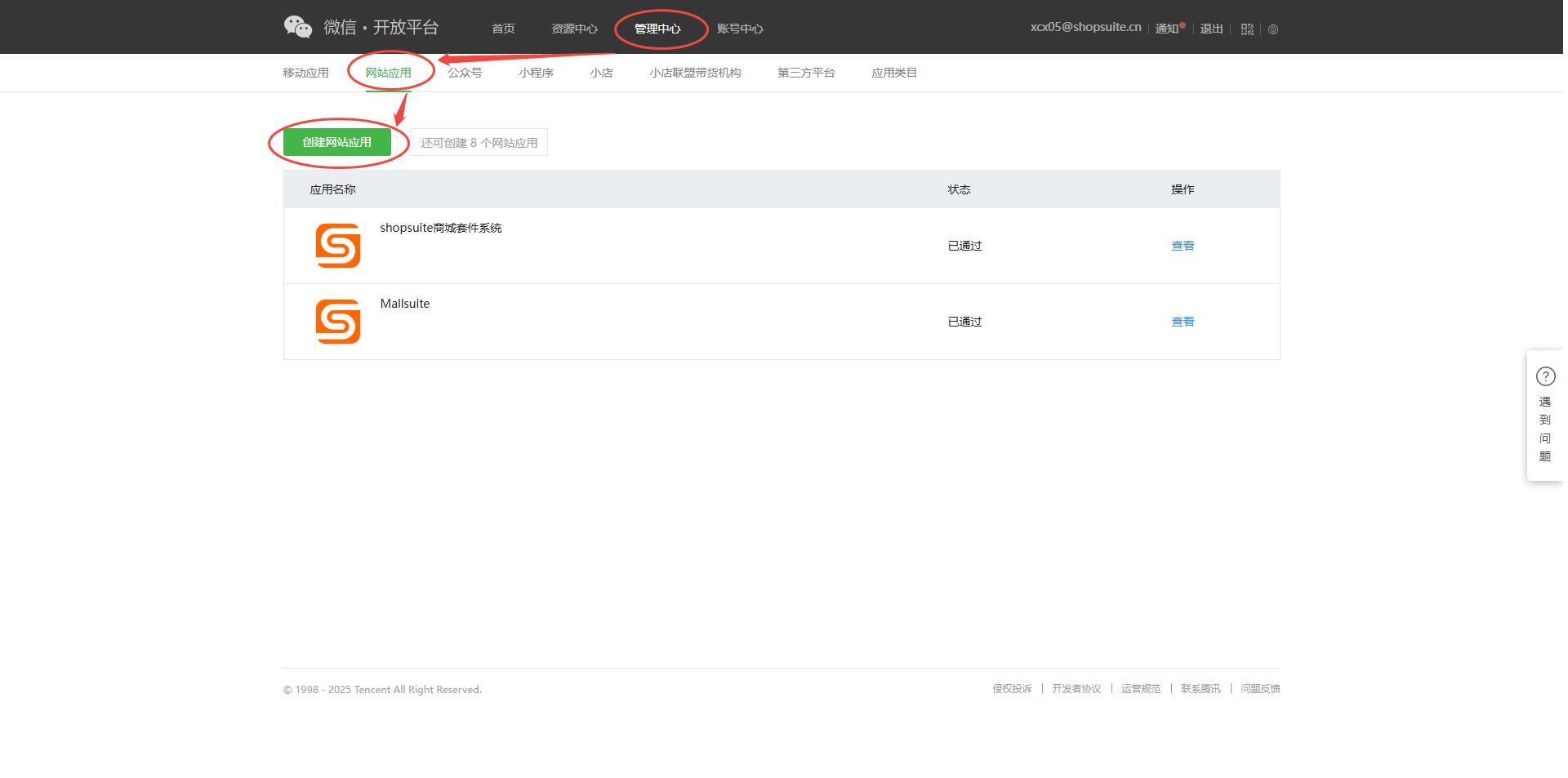Viewport: 1568px width, 778px height.
Task: Click 查看 for Mallsuite
Action: pyautogui.click(x=1183, y=322)
